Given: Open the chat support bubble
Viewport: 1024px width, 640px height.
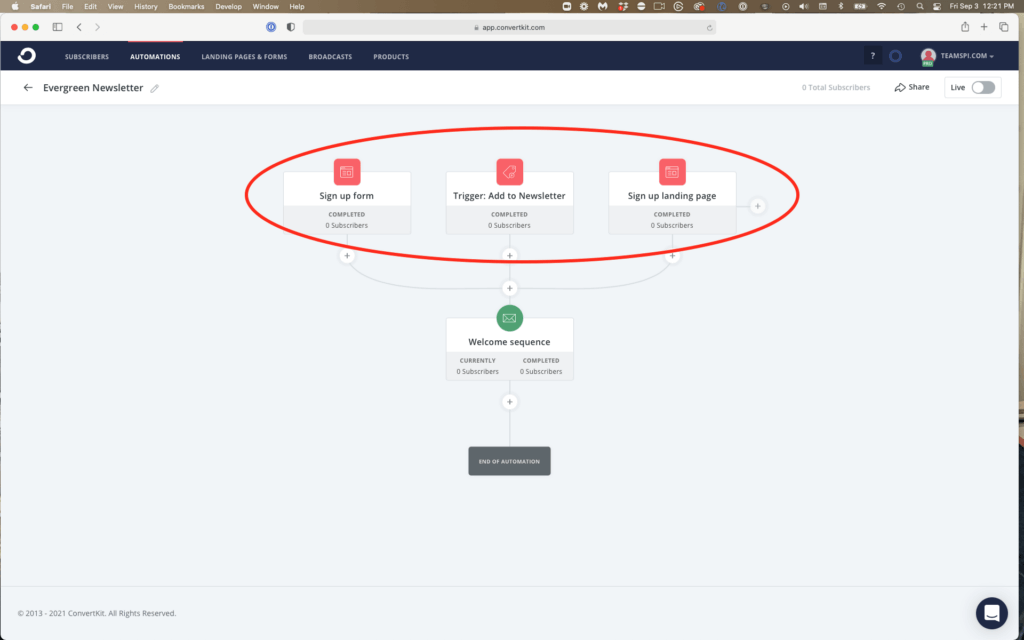Looking at the screenshot, I should point(991,613).
